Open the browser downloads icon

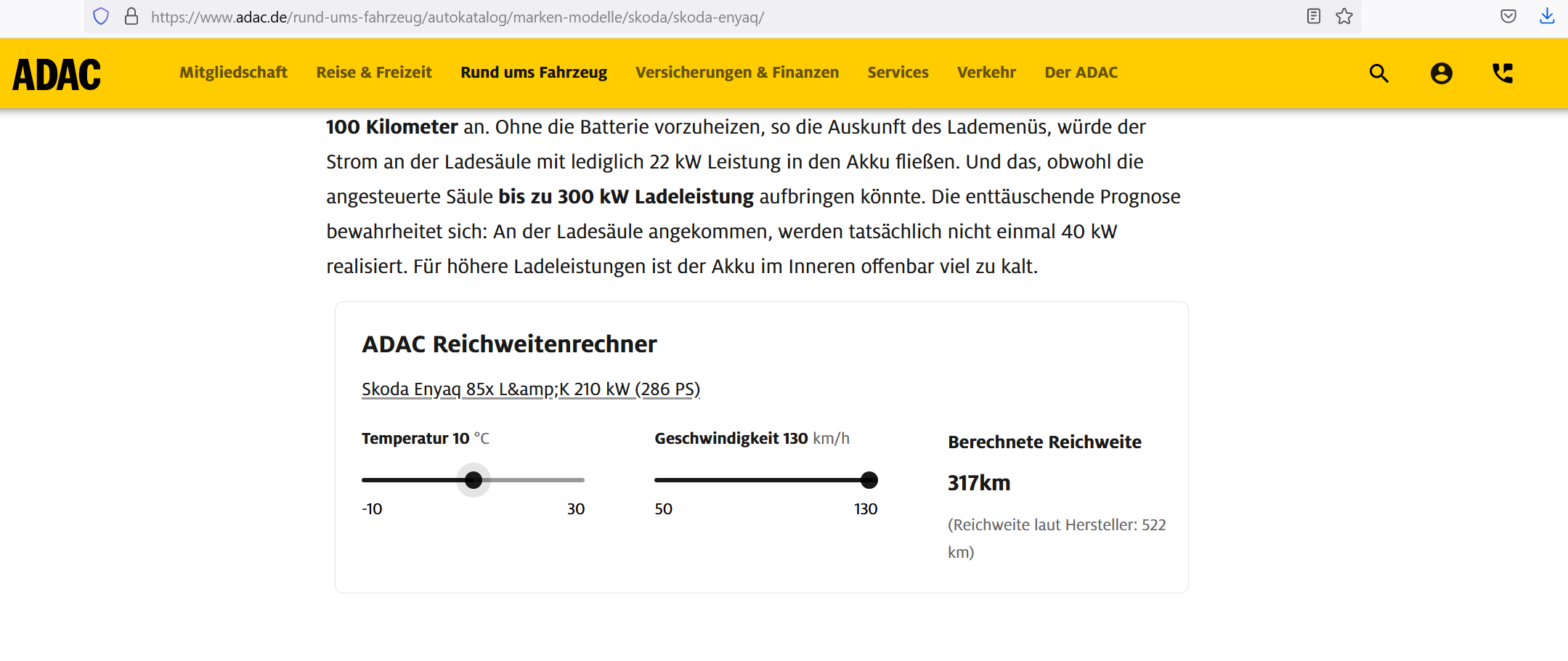click(1547, 17)
